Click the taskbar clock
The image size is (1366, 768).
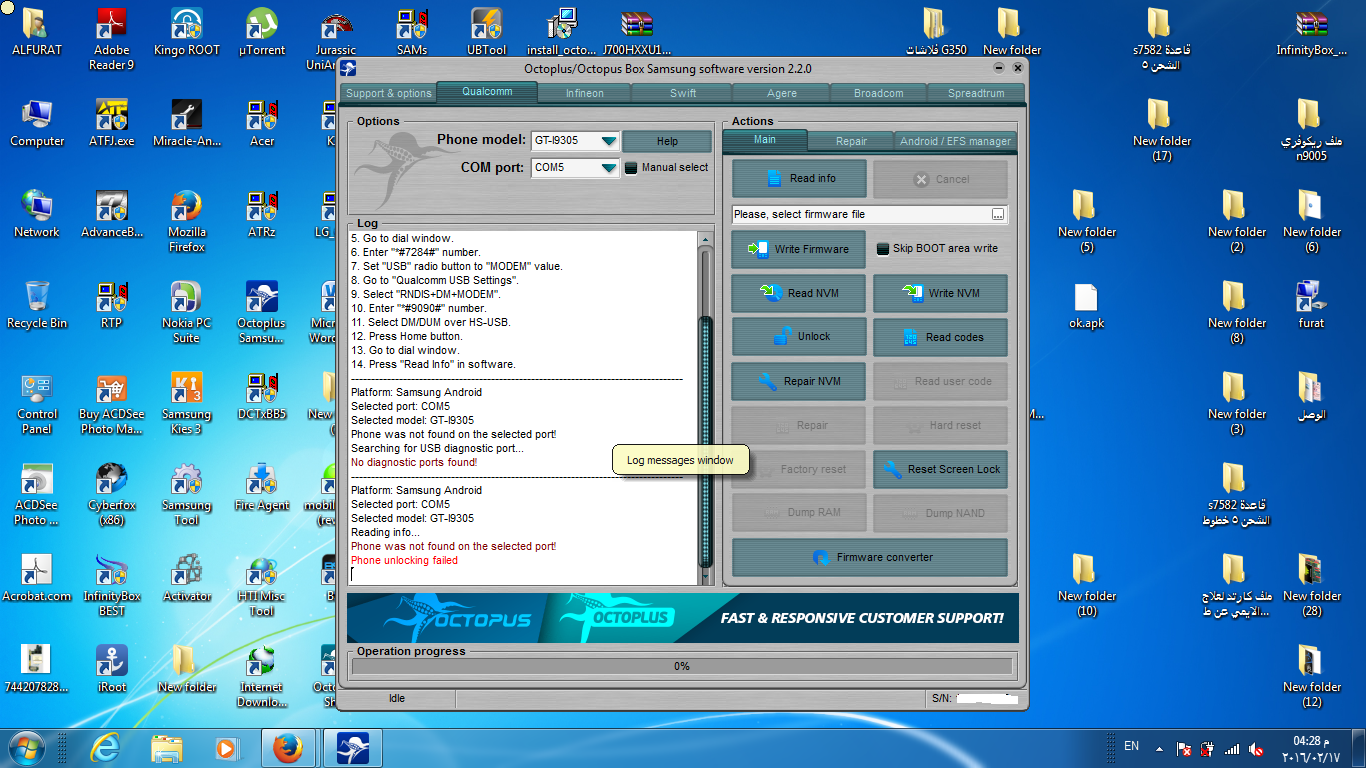(x=1311, y=748)
